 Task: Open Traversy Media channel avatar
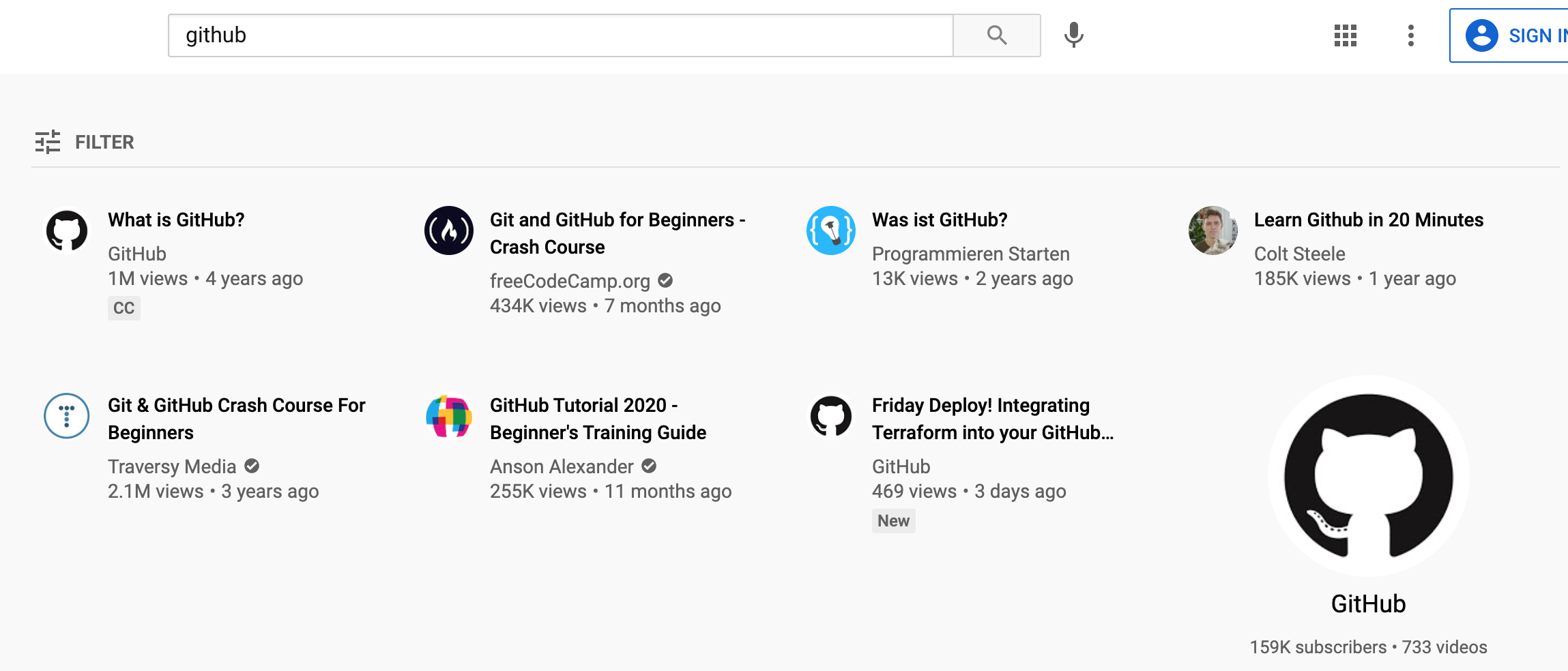coord(67,416)
